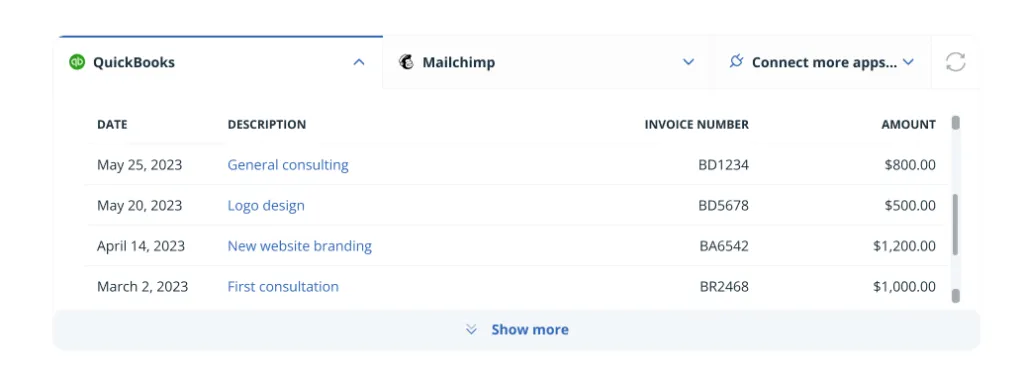Screen dimensions: 1024x378
Task: Open the Connect more apps dropdown arrow
Action: click(908, 62)
